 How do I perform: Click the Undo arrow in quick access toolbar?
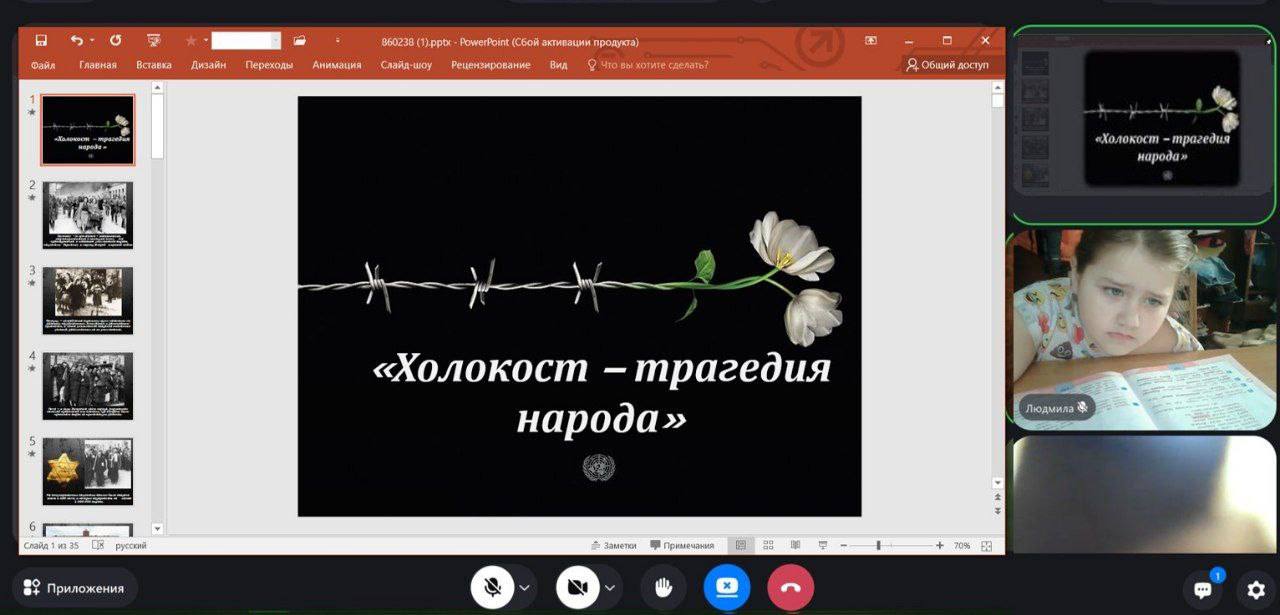coord(77,41)
